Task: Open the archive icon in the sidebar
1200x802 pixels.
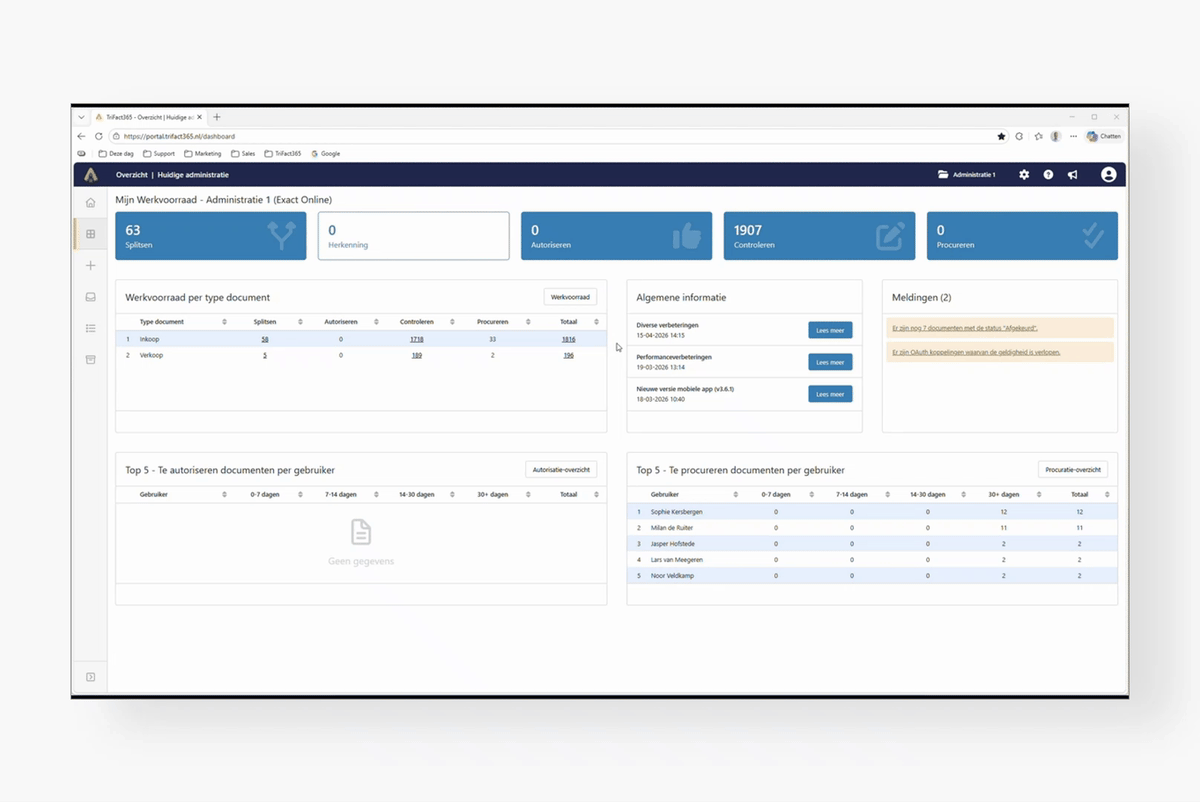Action: 90,359
